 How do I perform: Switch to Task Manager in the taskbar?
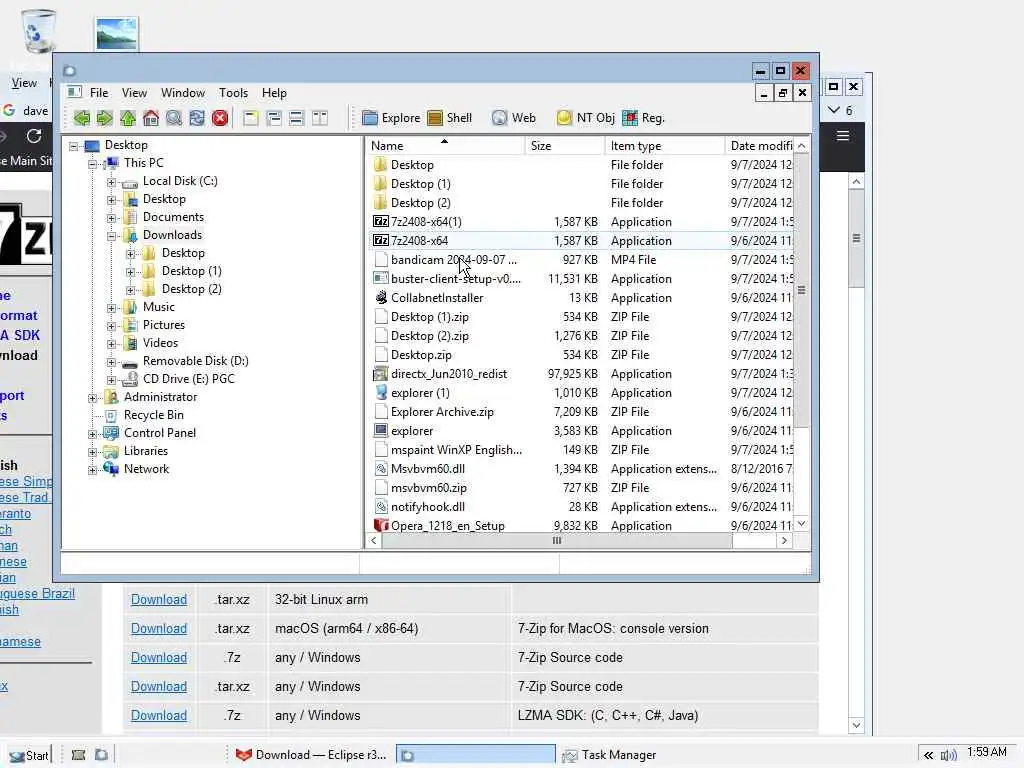tap(610, 755)
